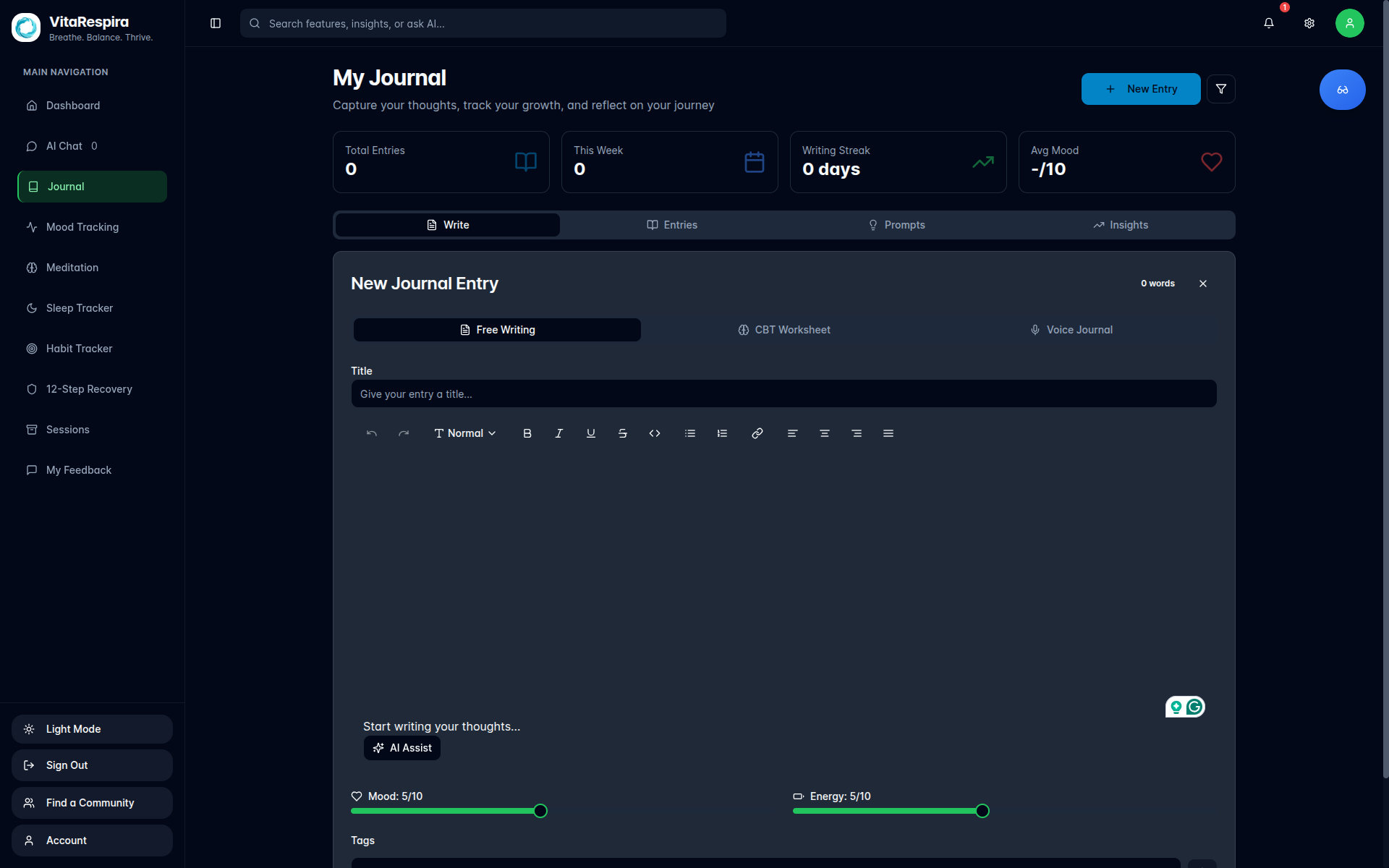
Task: Toggle bold formatting in editor toolbar
Action: coord(527,433)
